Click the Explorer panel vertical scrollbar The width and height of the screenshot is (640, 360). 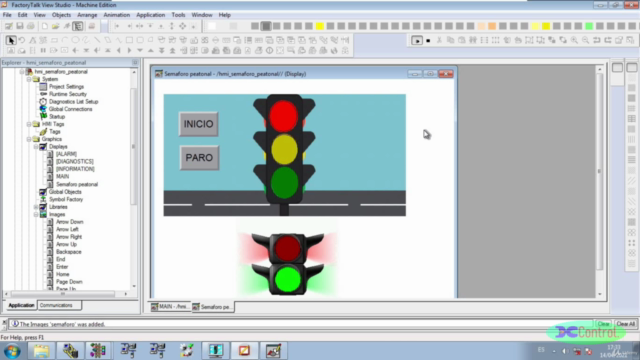pyautogui.click(x=134, y=179)
